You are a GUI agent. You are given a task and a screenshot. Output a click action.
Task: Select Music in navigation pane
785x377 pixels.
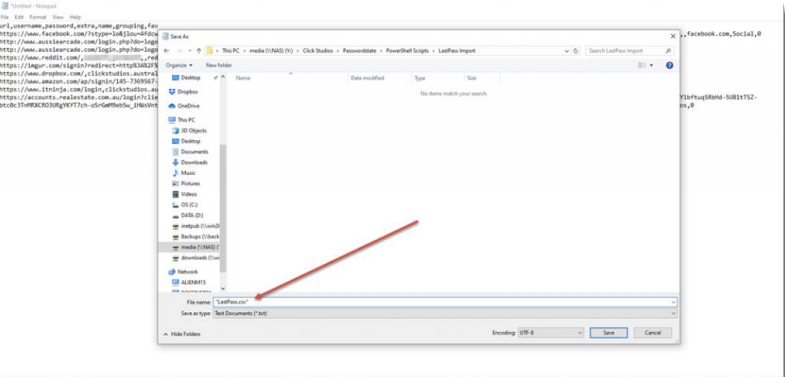(x=188, y=173)
